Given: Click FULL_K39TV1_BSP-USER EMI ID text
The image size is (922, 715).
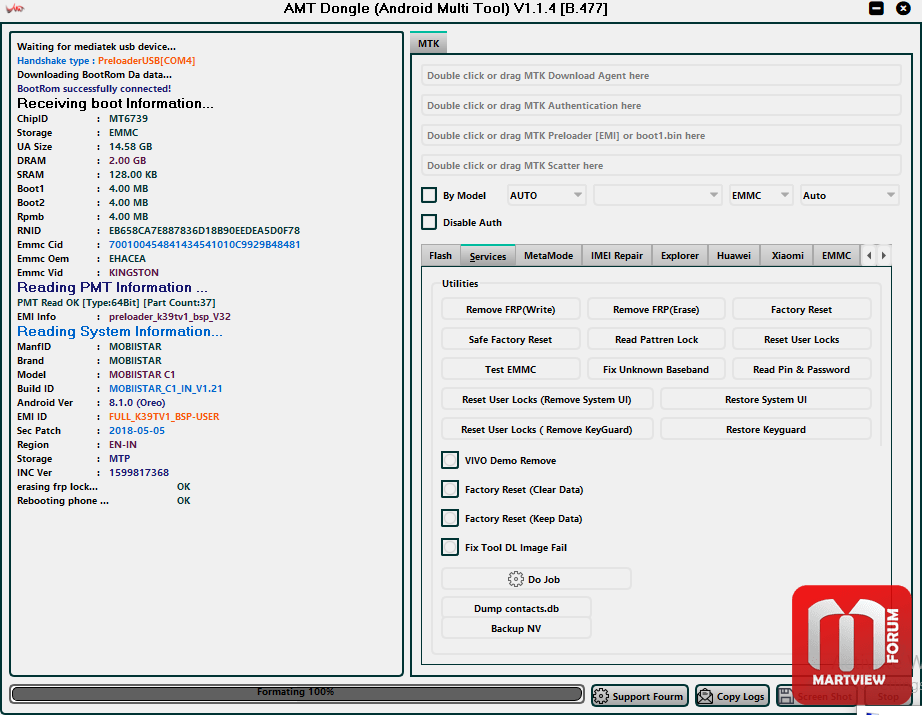Looking at the screenshot, I should tap(164, 416).
